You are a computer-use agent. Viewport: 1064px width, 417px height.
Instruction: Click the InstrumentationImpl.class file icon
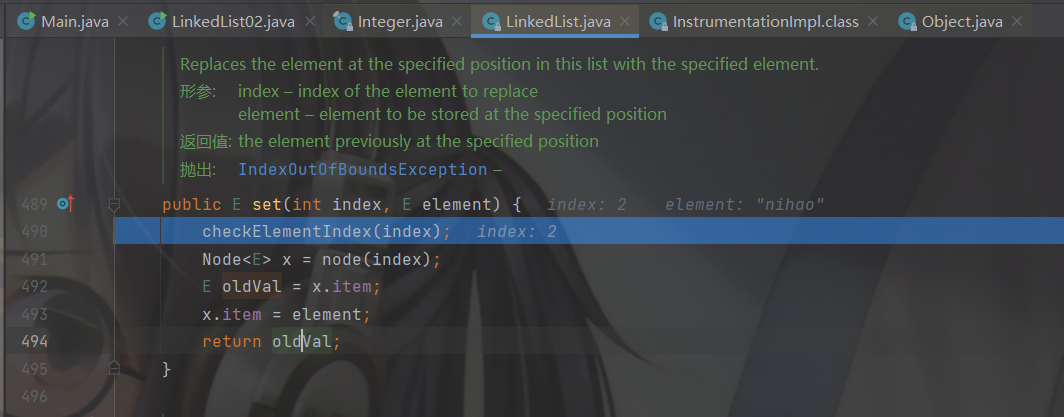click(x=659, y=22)
